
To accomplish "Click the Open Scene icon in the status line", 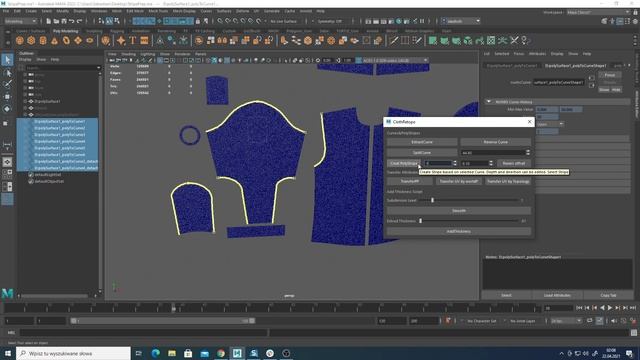I will click(56, 21).
